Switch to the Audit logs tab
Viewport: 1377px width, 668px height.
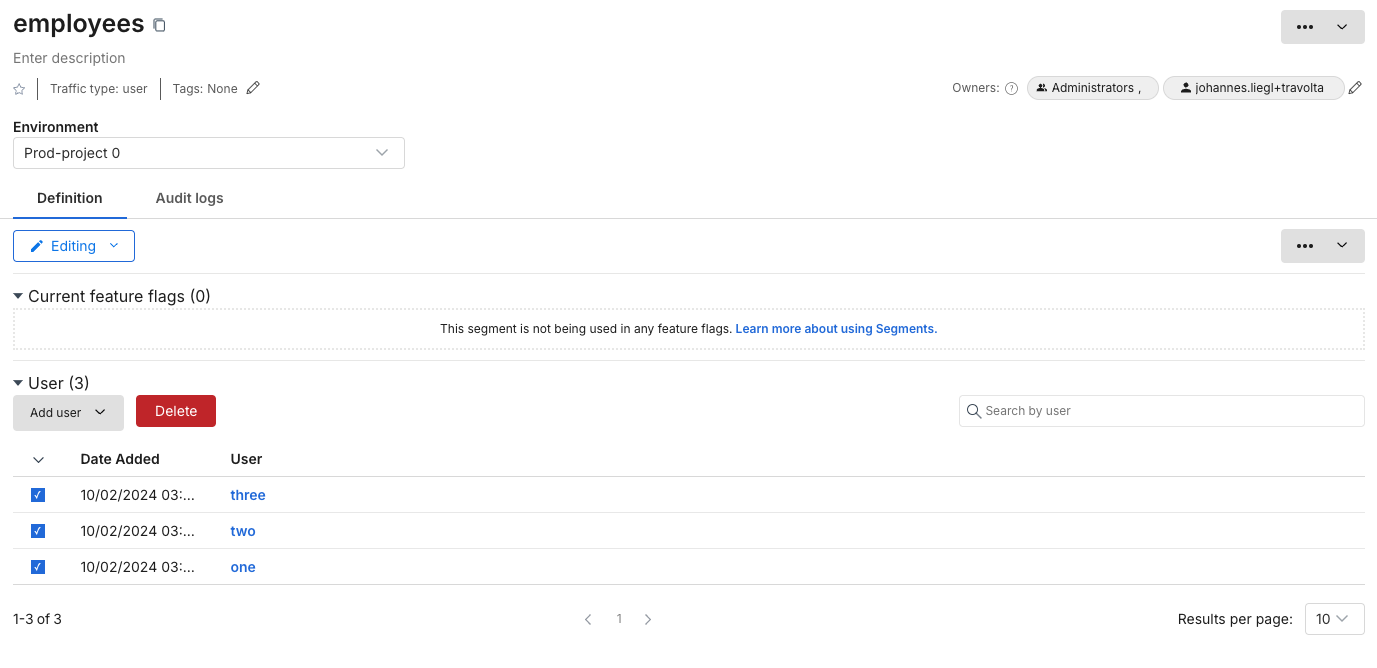point(189,198)
